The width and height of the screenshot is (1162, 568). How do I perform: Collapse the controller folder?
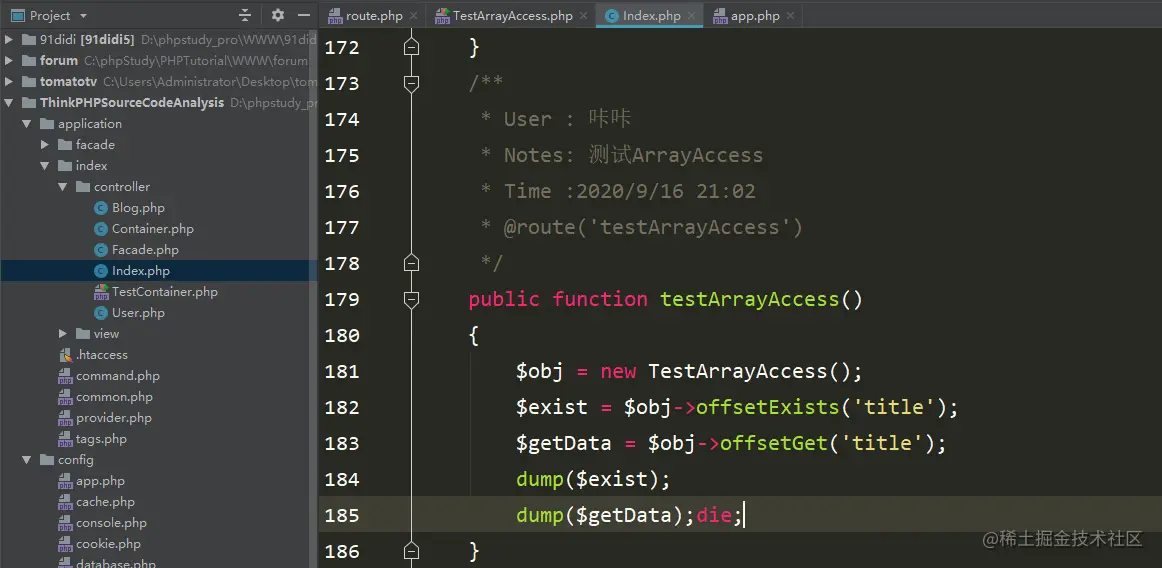(x=63, y=187)
